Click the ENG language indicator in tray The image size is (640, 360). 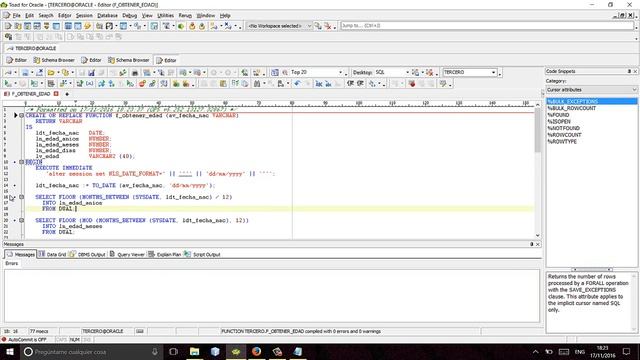point(580,351)
